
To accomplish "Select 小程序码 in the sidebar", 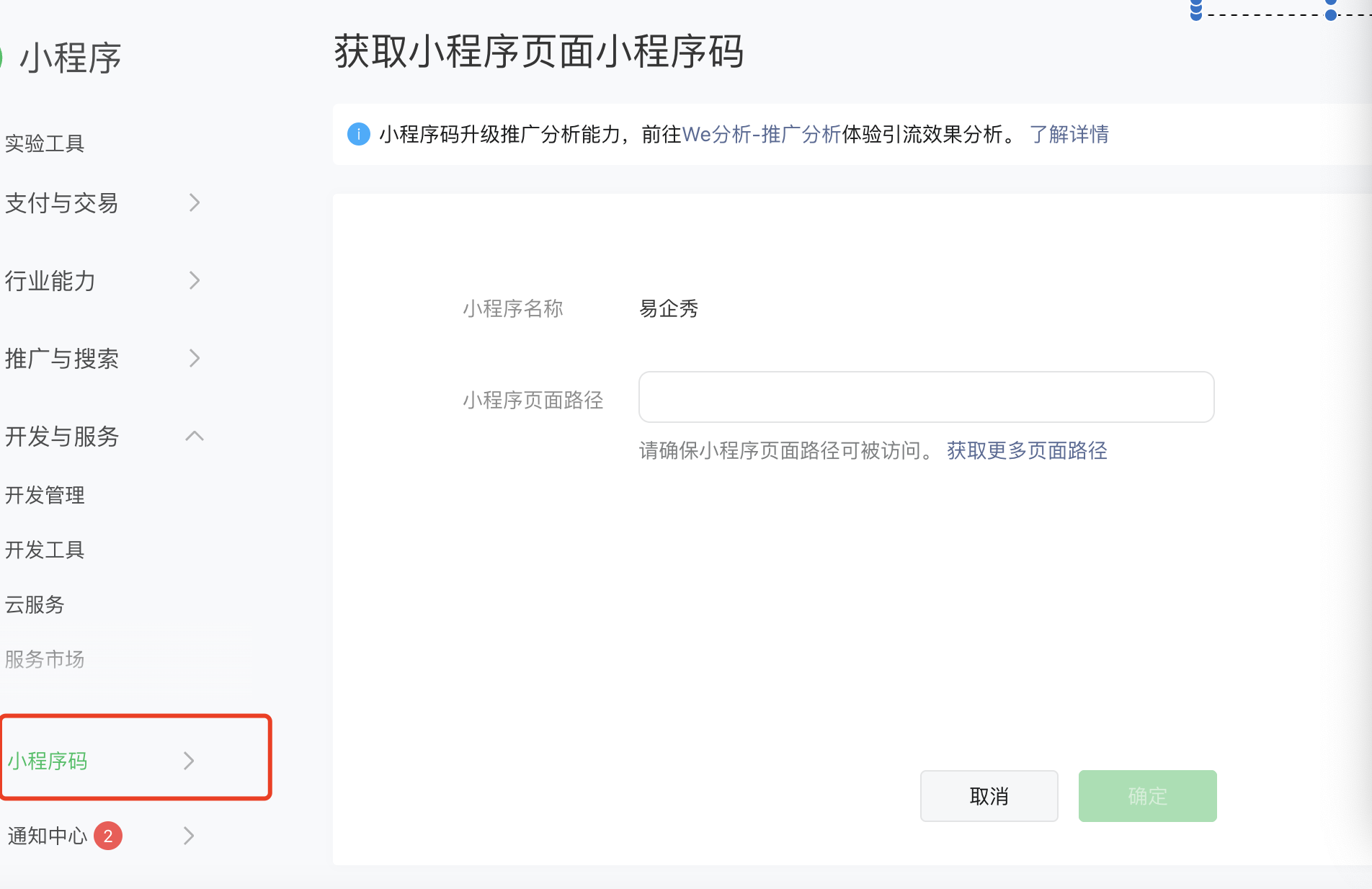I will (48, 761).
